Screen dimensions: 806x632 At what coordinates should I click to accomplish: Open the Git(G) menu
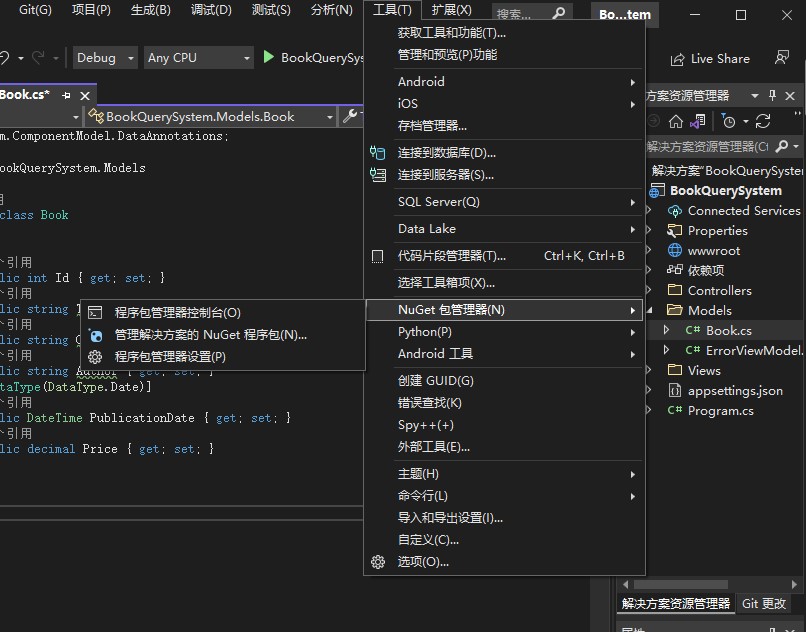35,10
